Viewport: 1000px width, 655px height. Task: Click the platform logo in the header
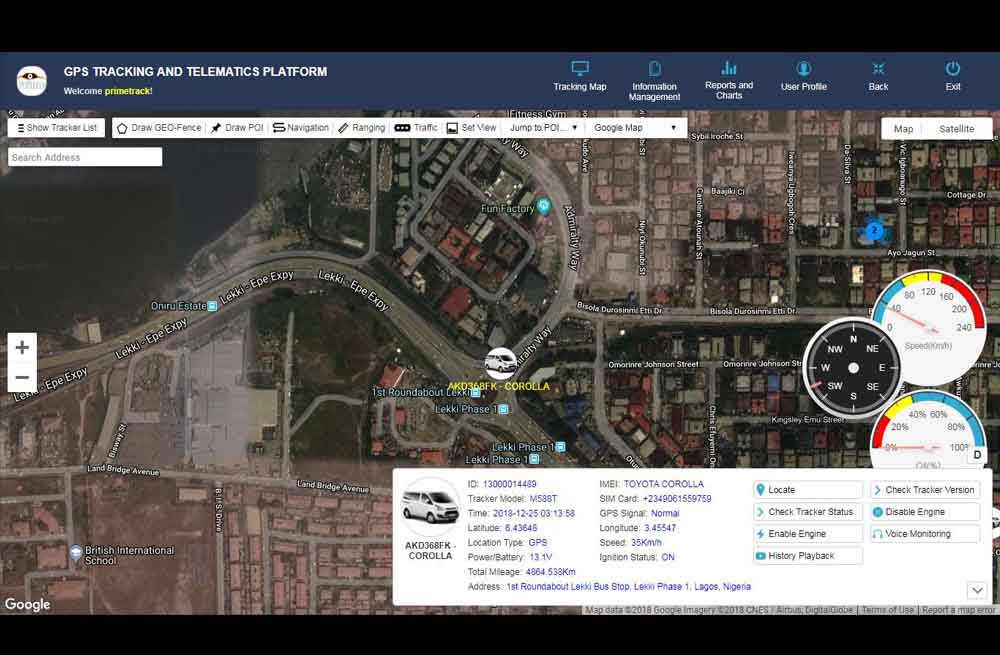(x=32, y=81)
